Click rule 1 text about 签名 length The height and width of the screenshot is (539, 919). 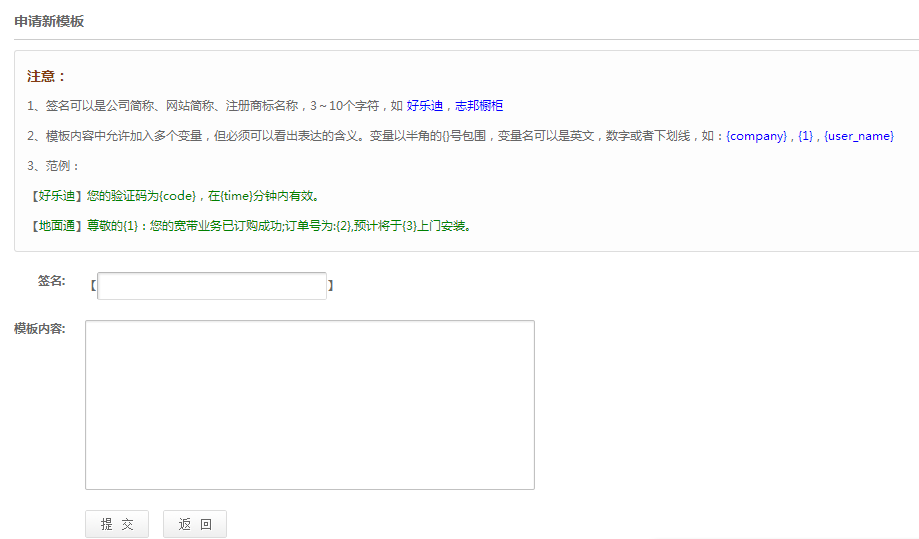[265, 105]
